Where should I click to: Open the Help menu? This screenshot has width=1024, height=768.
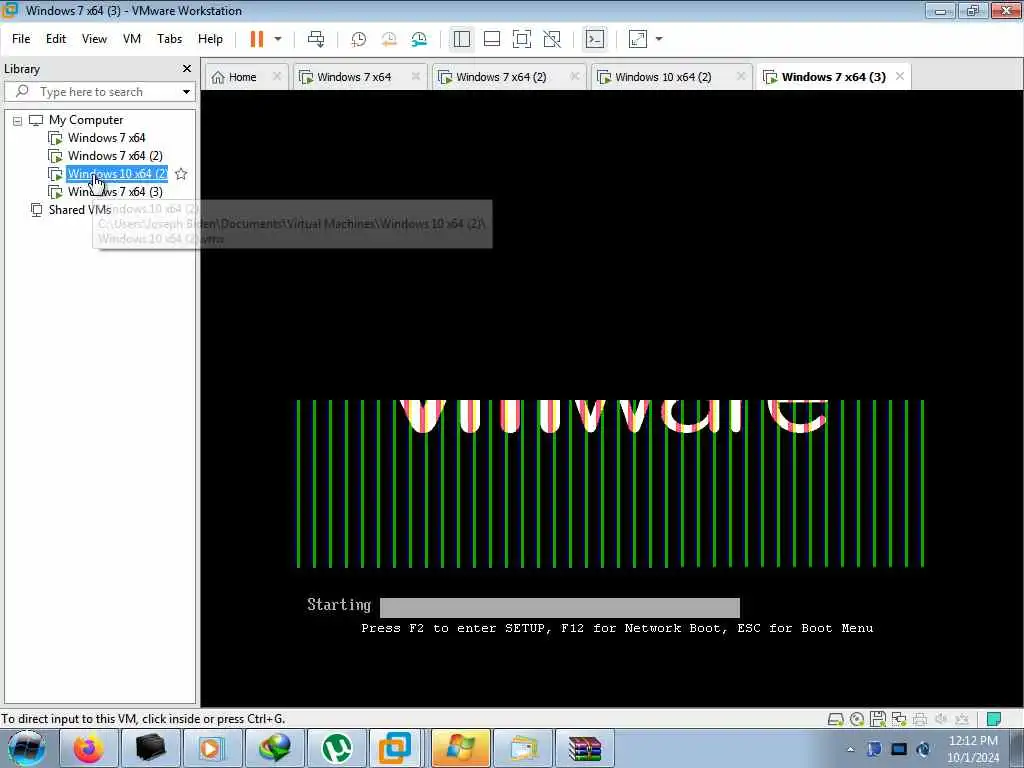point(210,39)
